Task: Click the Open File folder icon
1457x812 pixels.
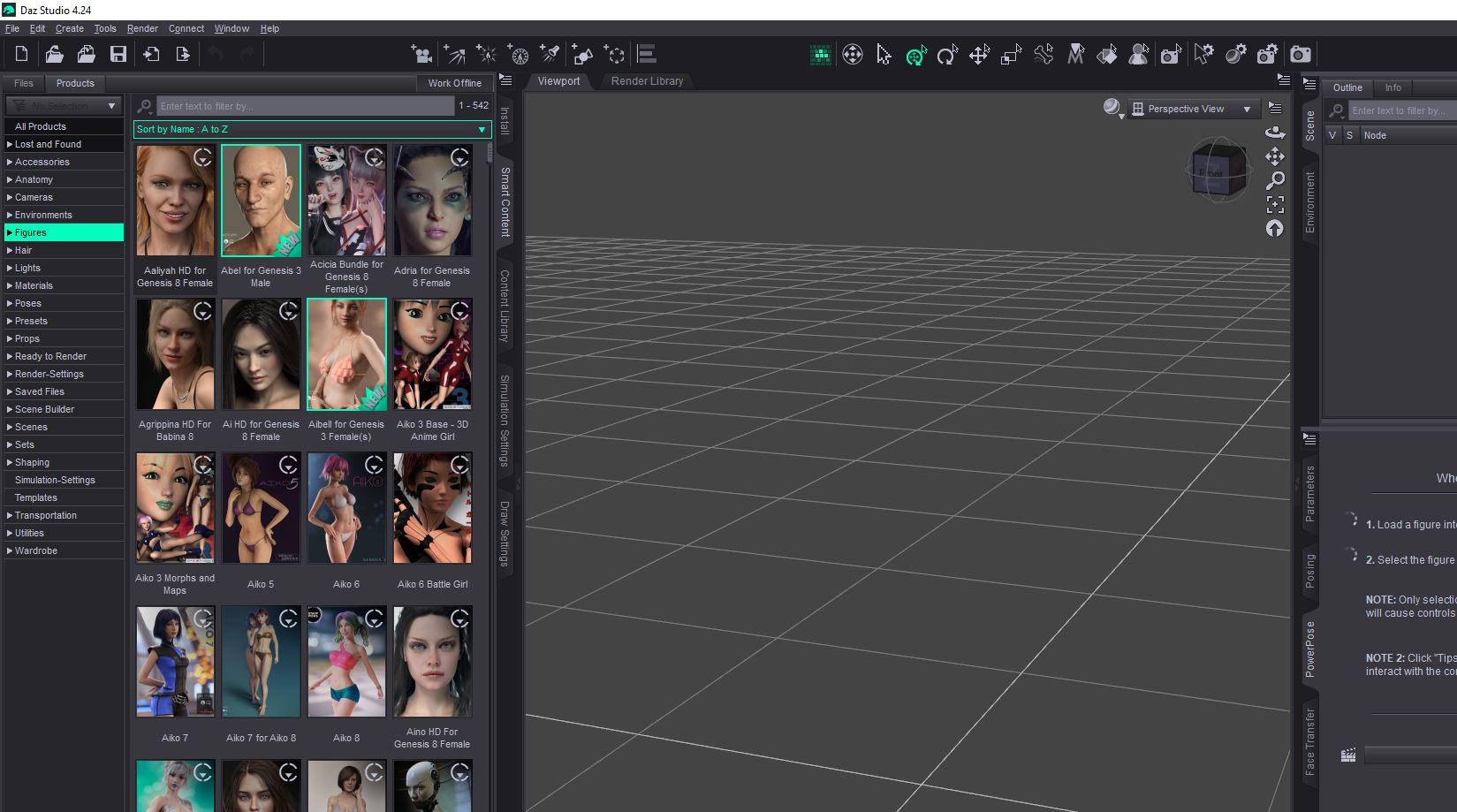Action: point(54,54)
